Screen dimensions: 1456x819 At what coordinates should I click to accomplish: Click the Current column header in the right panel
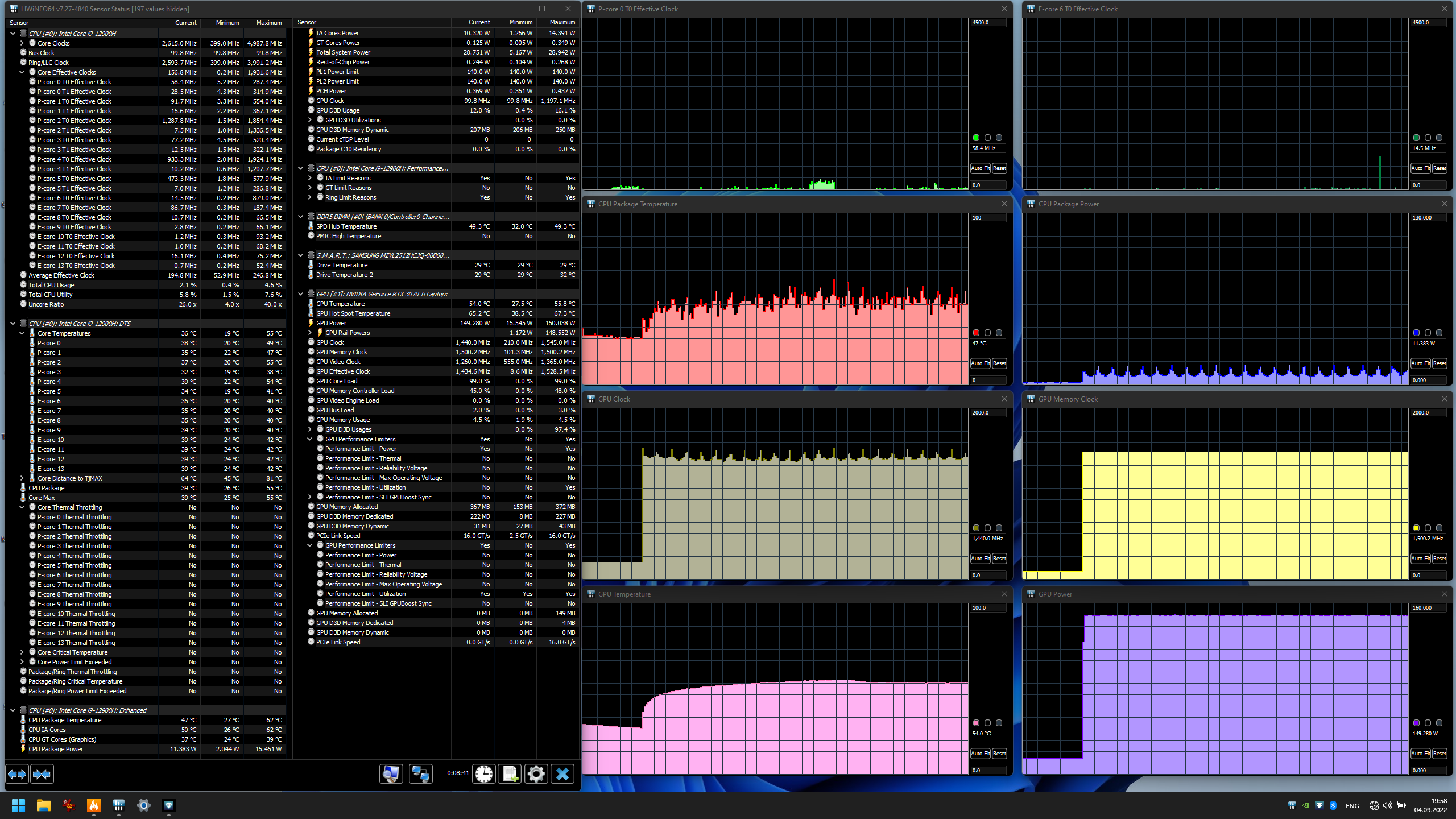point(479,22)
